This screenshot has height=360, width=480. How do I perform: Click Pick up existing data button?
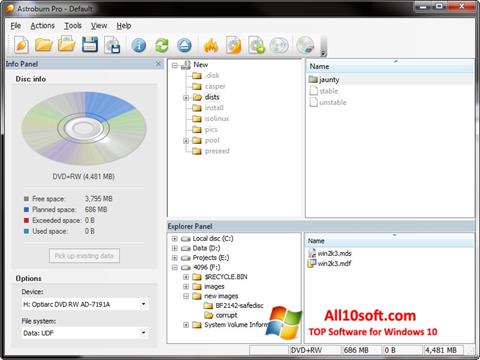pos(84,256)
